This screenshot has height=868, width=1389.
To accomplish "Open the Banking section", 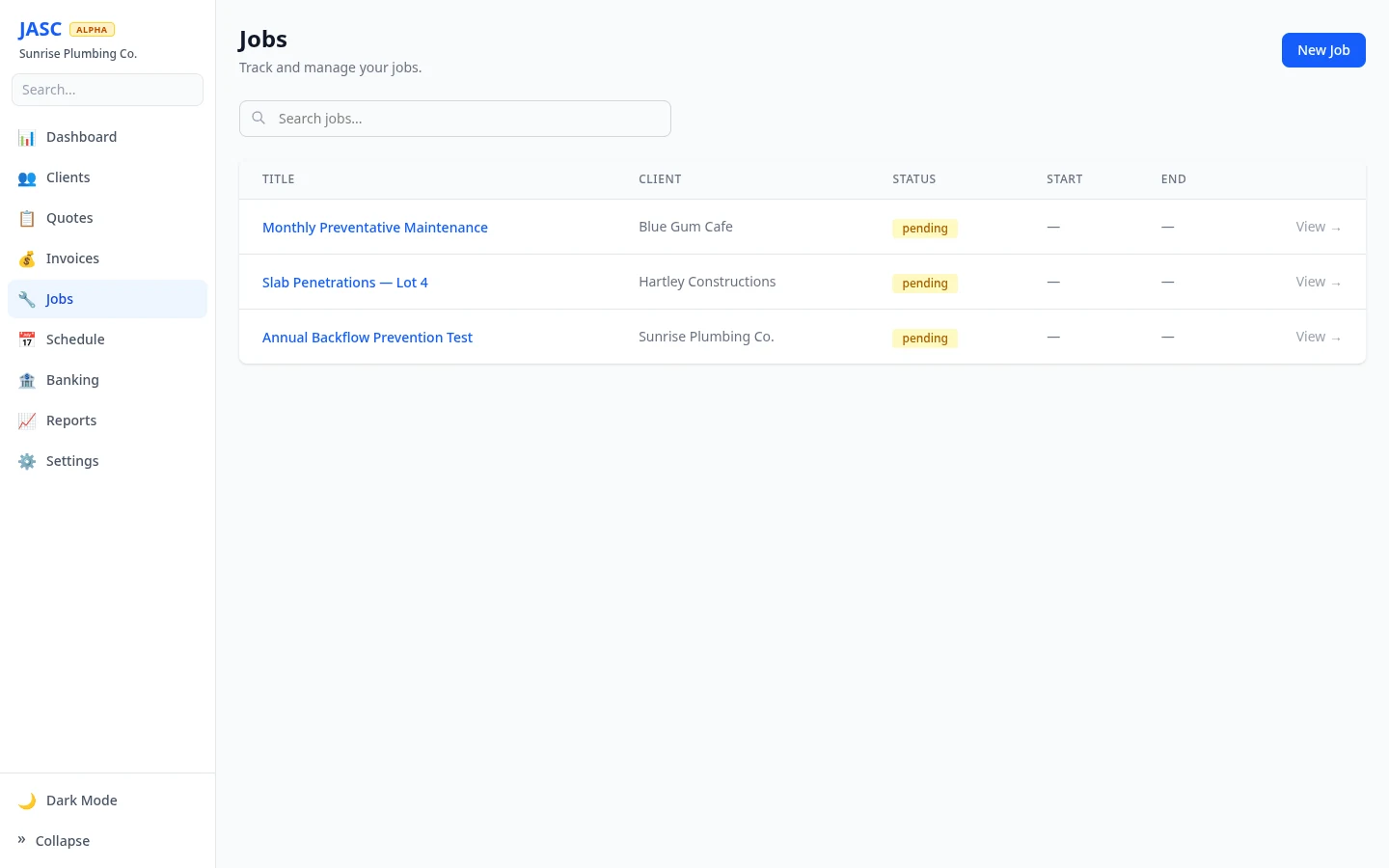I will coord(107,380).
